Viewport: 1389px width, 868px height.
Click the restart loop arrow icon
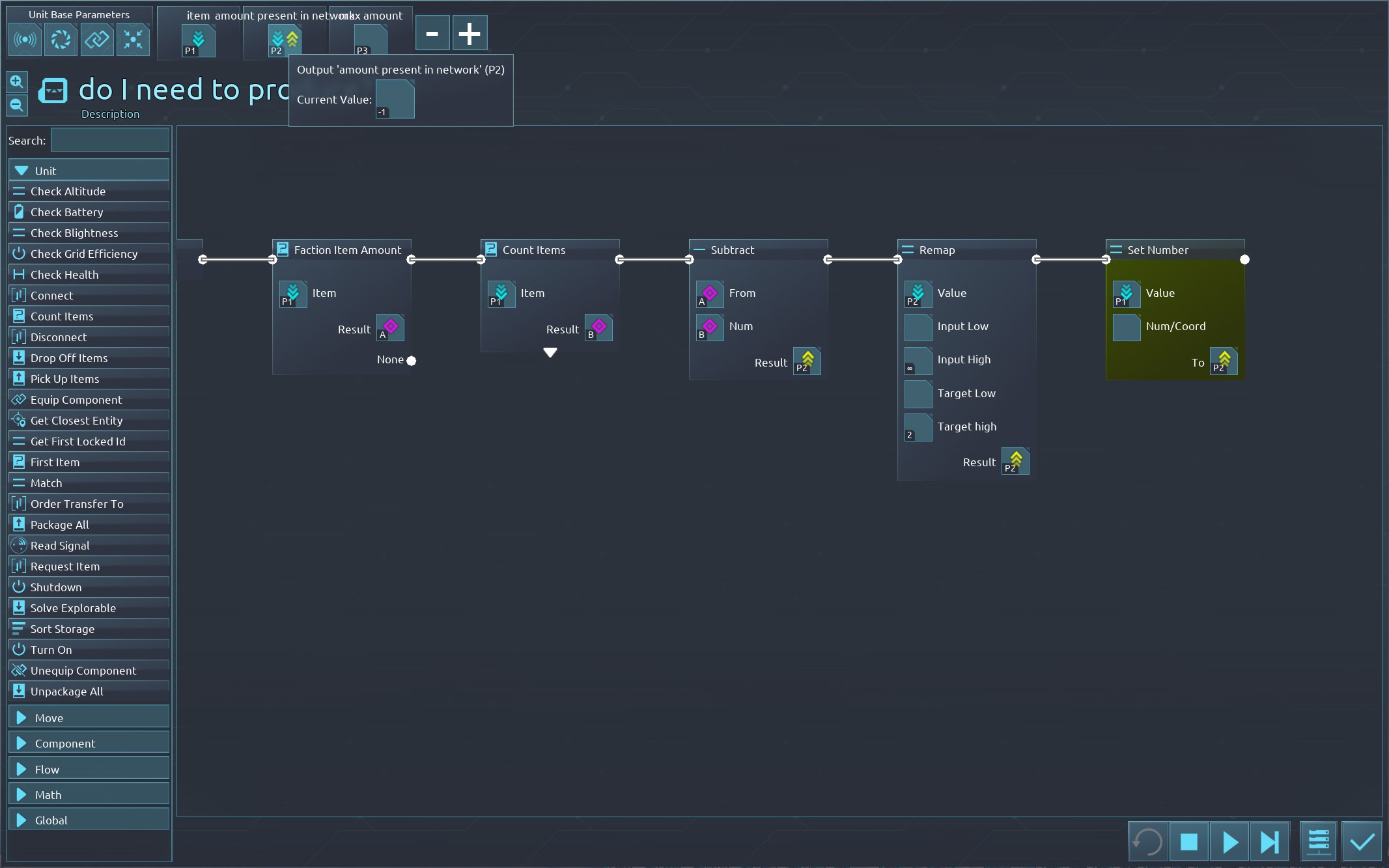tap(1147, 842)
